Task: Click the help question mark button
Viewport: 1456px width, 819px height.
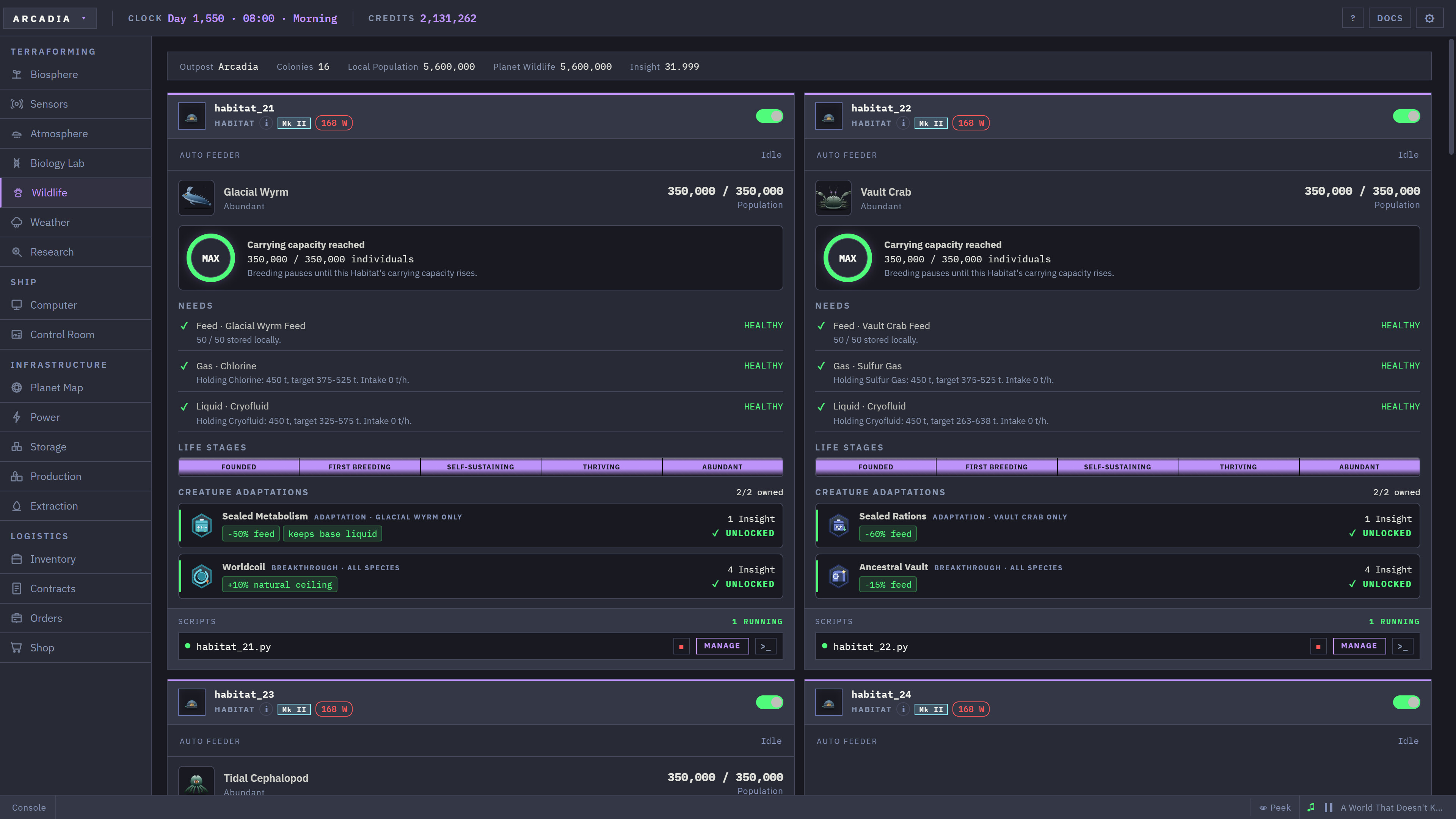Action: [1352, 18]
